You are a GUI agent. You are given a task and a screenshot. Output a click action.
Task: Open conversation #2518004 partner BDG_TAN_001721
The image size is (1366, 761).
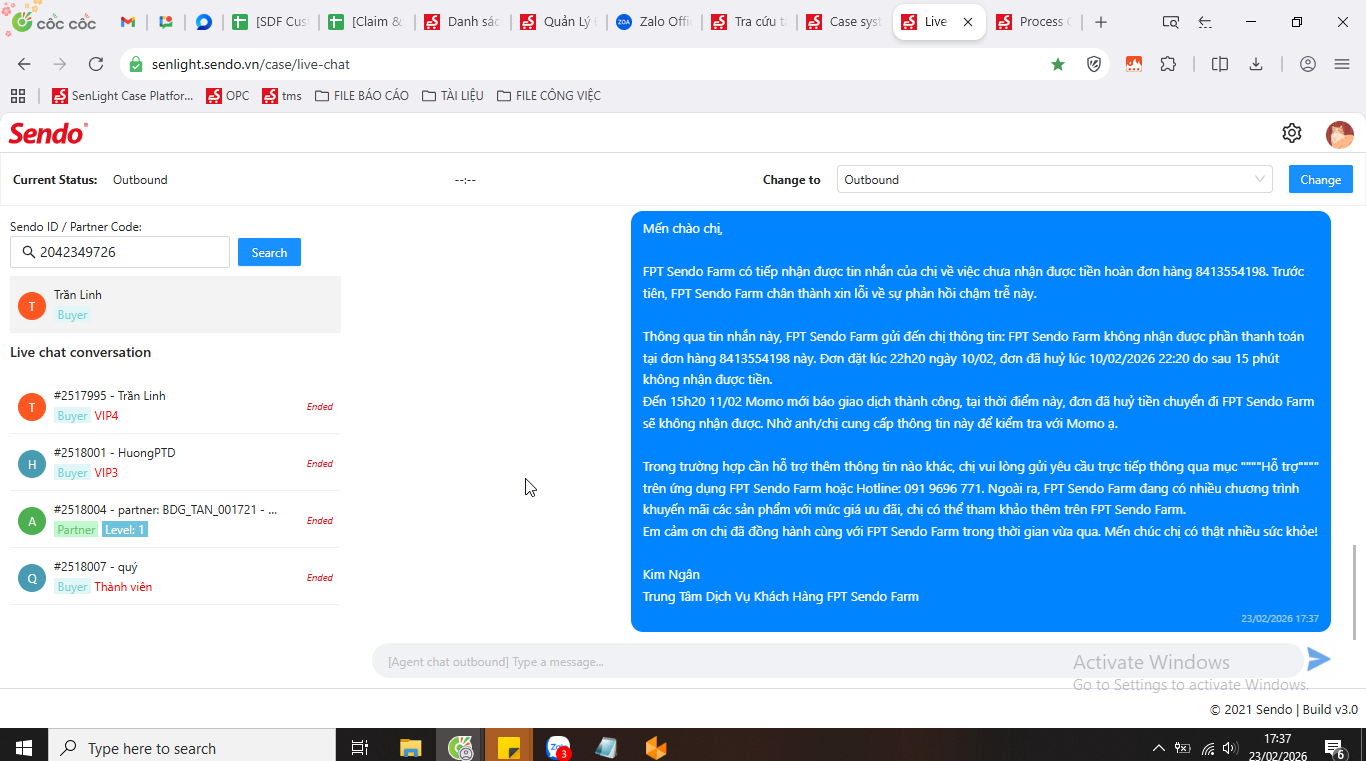pos(175,520)
